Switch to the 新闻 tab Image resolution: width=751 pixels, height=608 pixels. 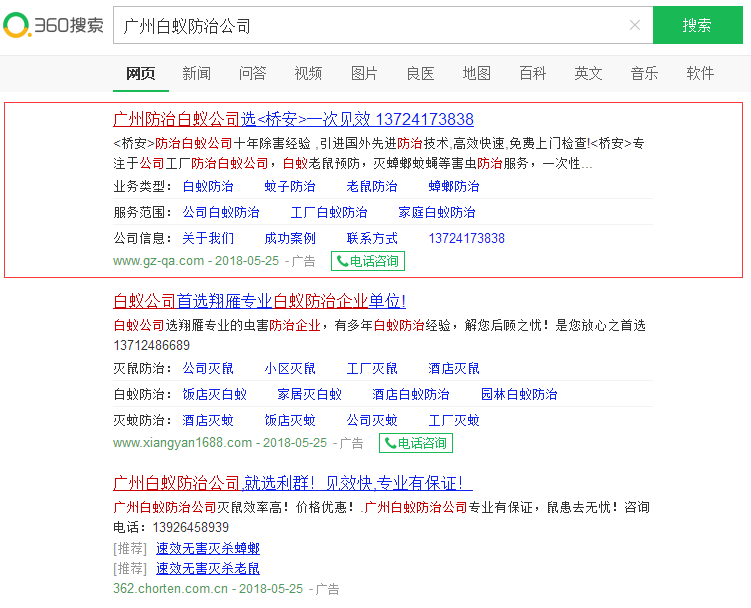pos(197,73)
